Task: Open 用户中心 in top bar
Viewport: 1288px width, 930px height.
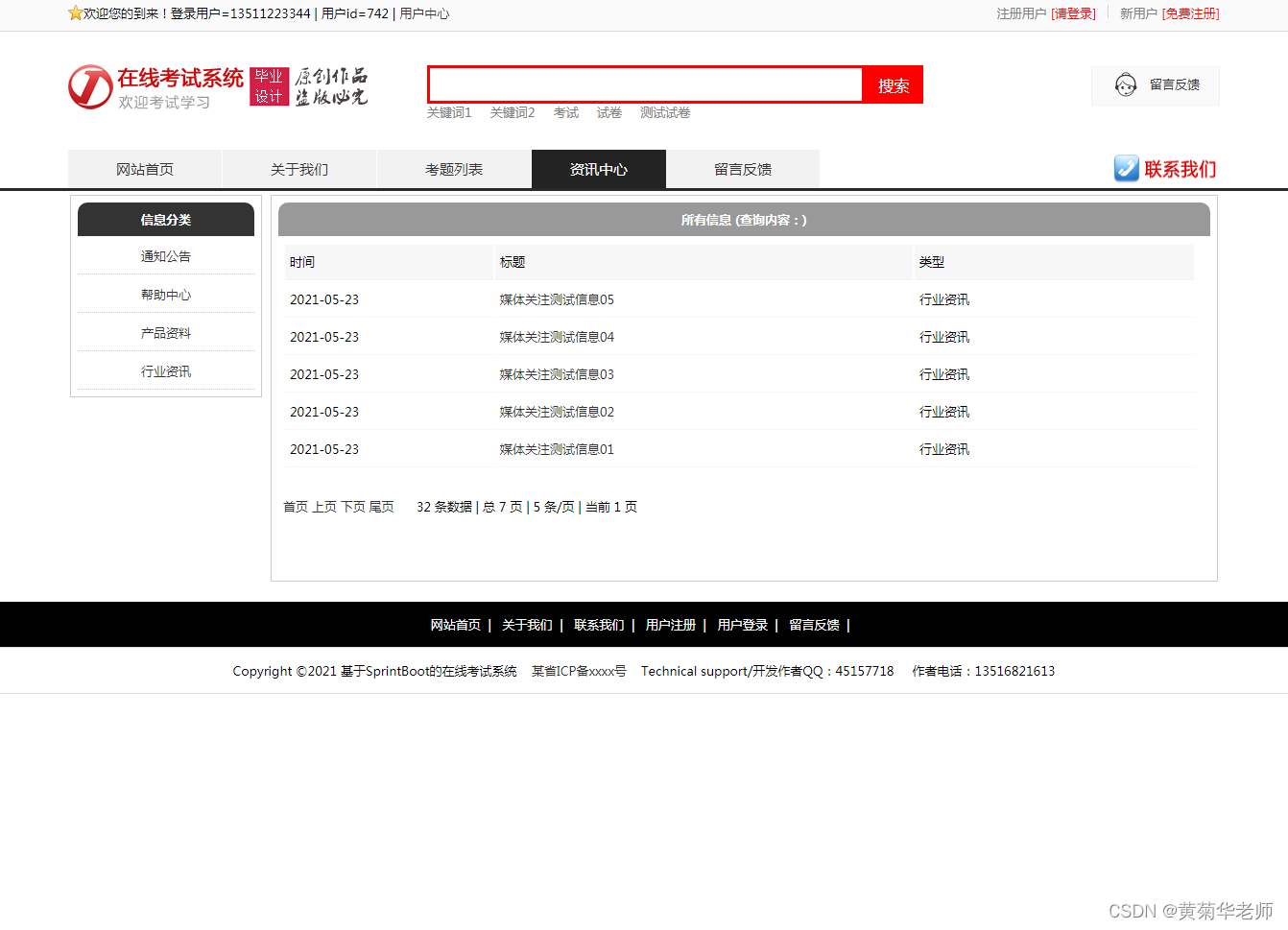Action: [x=424, y=13]
